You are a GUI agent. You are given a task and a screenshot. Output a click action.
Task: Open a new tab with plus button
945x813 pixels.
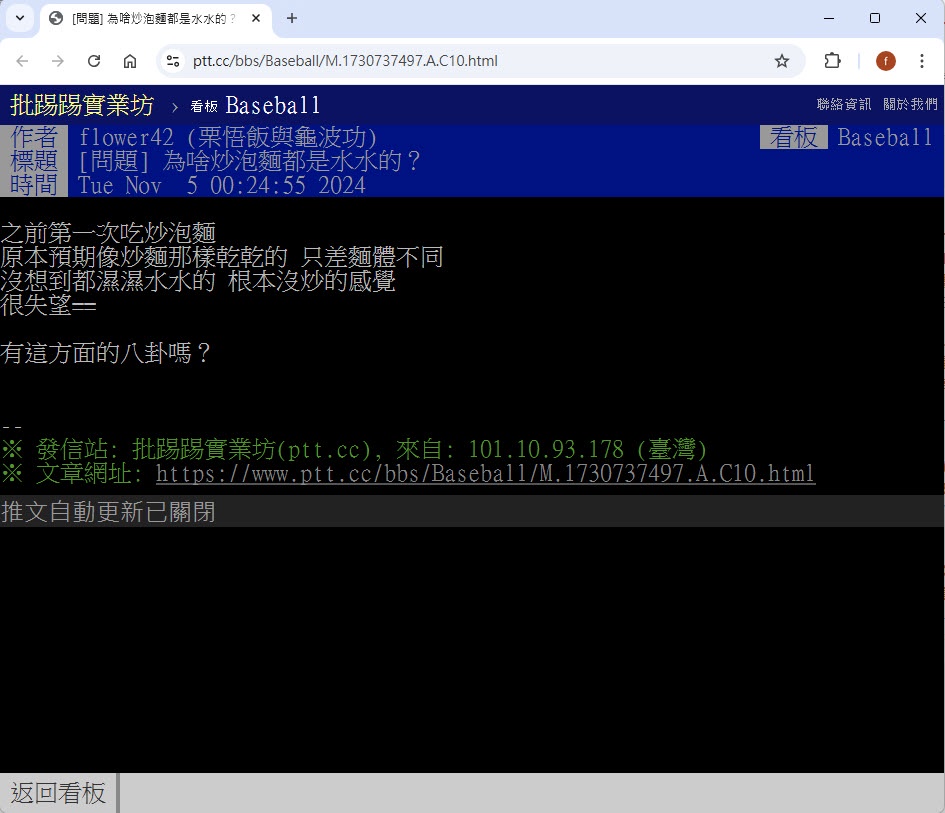pos(292,18)
